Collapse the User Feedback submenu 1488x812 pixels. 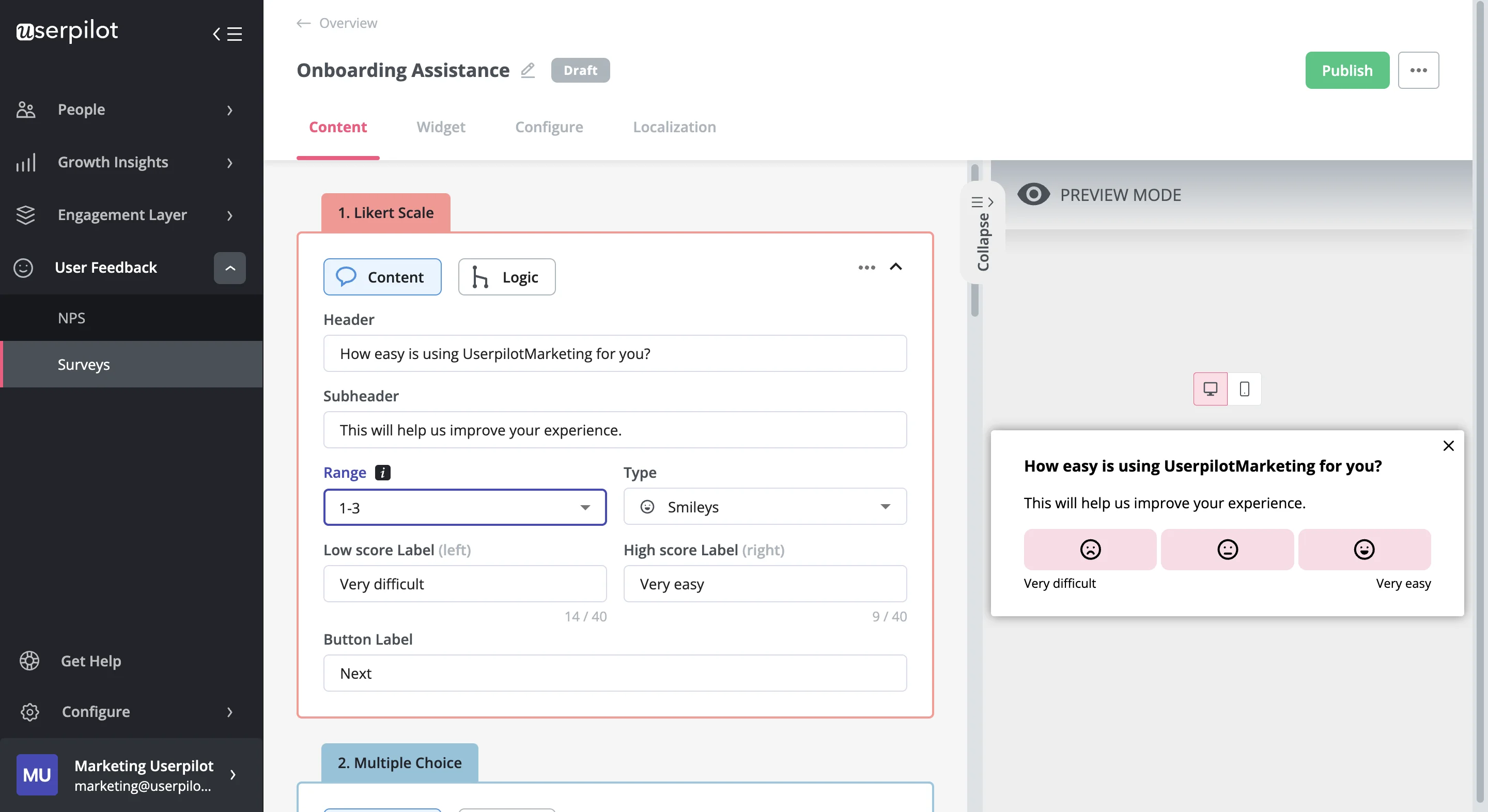click(x=230, y=268)
